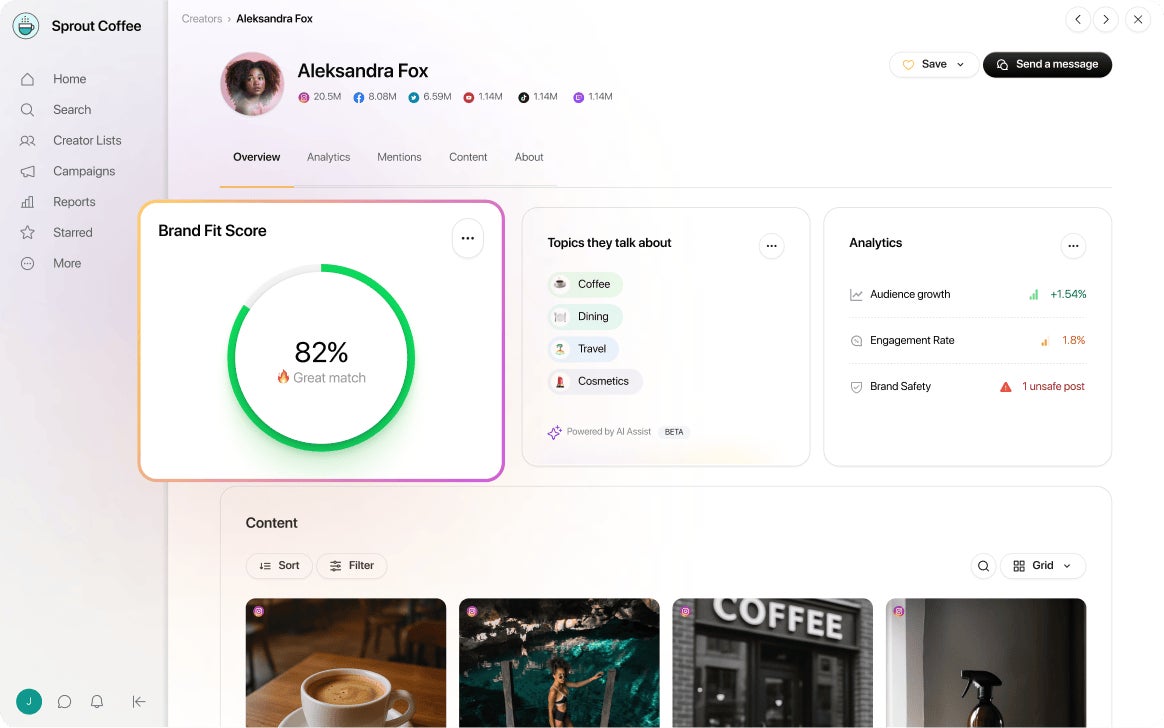
Task: Click the Instagram follower count icon
Action: pyautogui.click(x=303, y=96)
